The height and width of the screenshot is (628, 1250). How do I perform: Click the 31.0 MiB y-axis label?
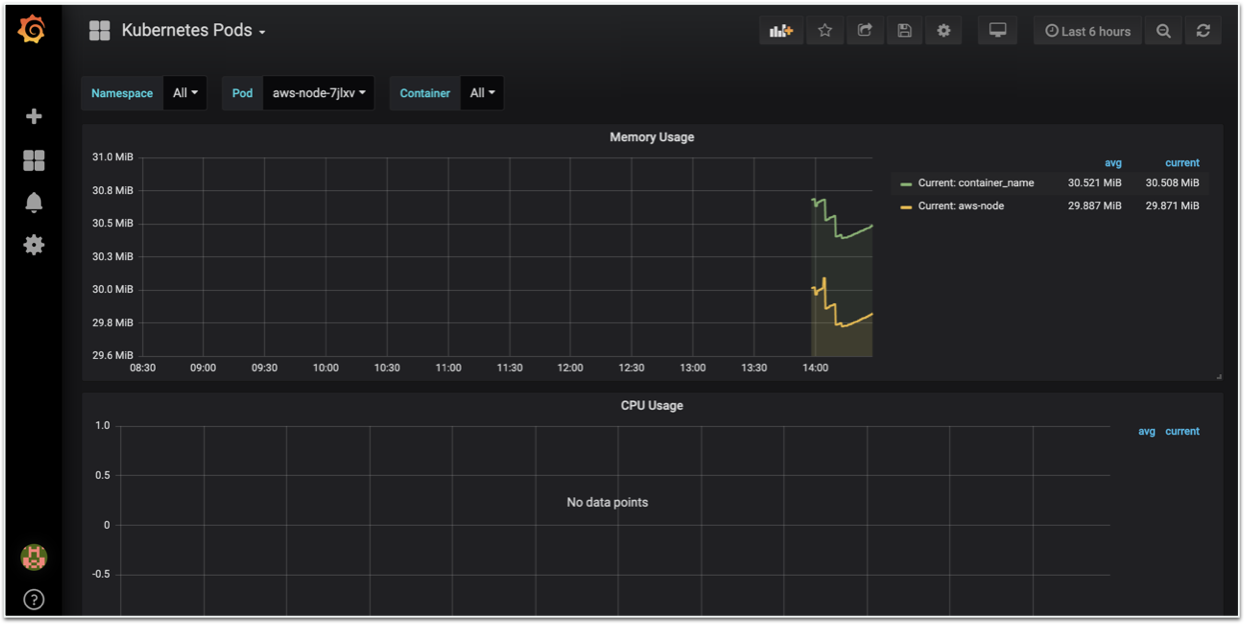(x=112, y=157)
